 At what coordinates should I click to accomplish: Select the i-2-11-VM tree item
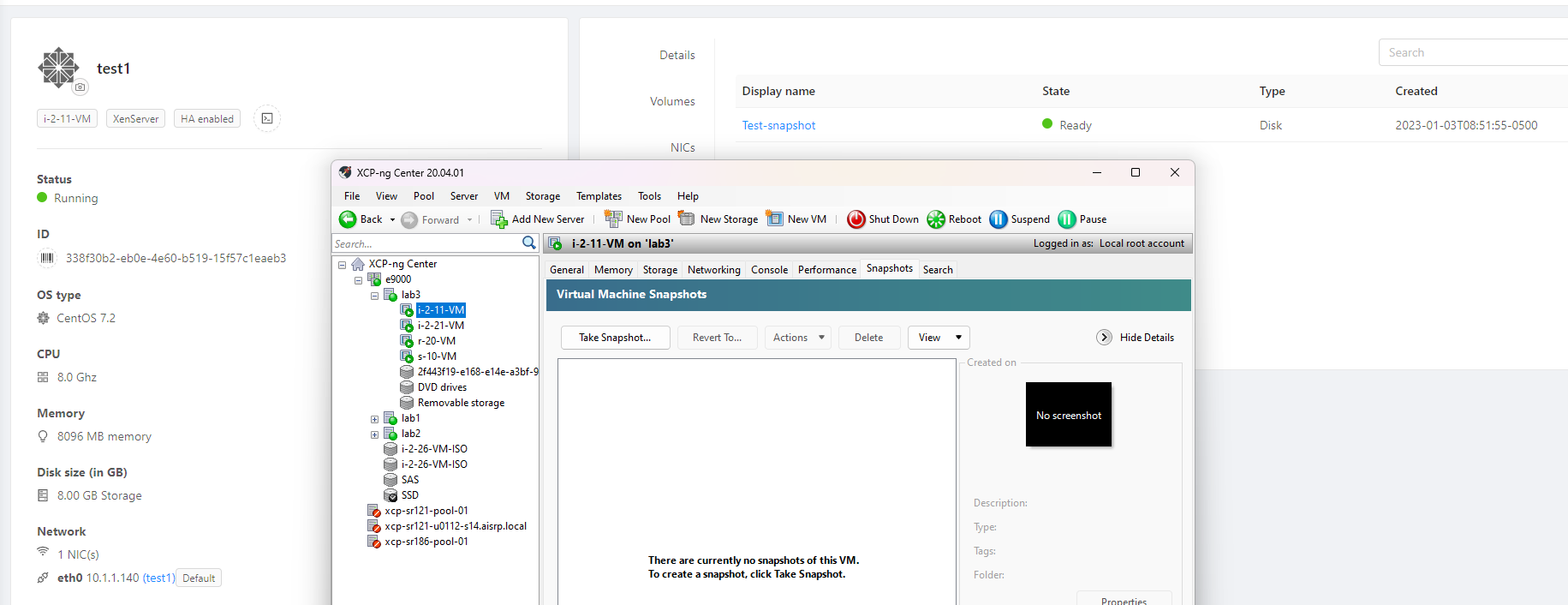tap(441, 310)
